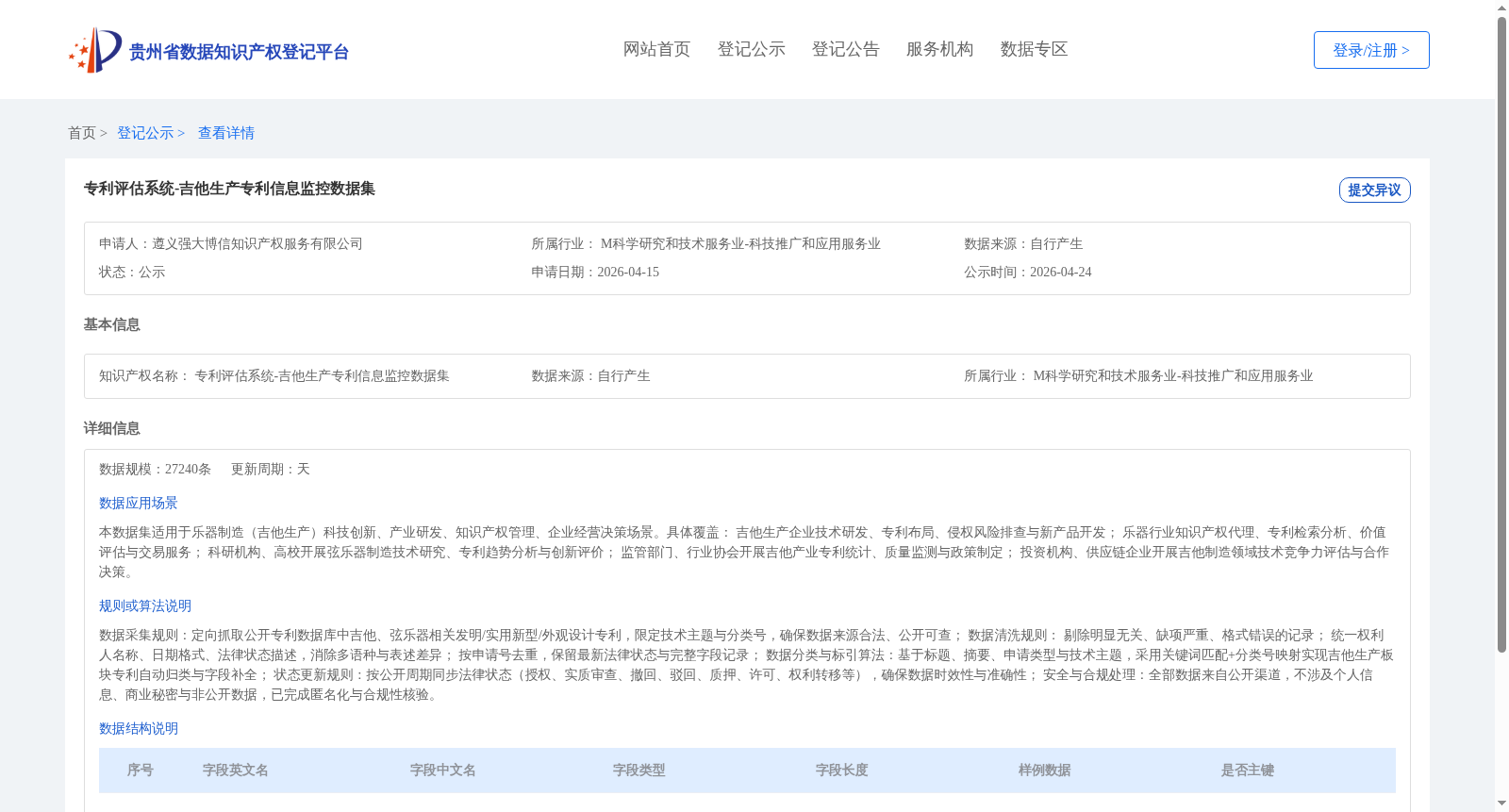Image resolution: width=1509 pixels, height=812 pixels.
Task: Click 公示时间：2026-04-24 text
Action: pos(1028,272)
